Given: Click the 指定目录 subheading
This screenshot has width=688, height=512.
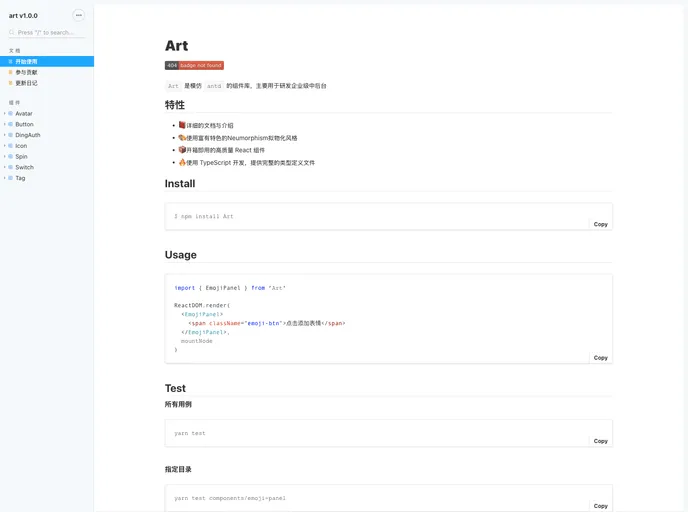Looking at the screenshot, I should [x=178, y=469].
